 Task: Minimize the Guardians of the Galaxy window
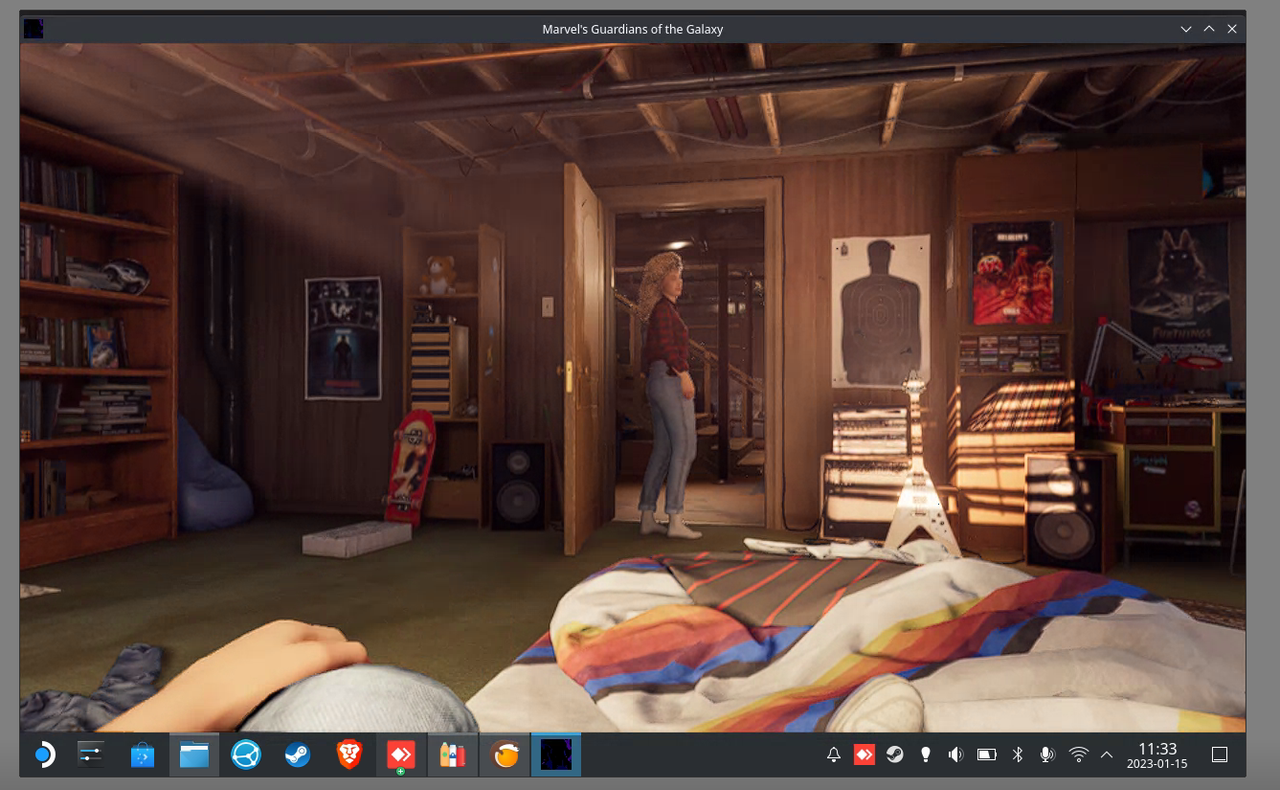[x=1186, y=29]
